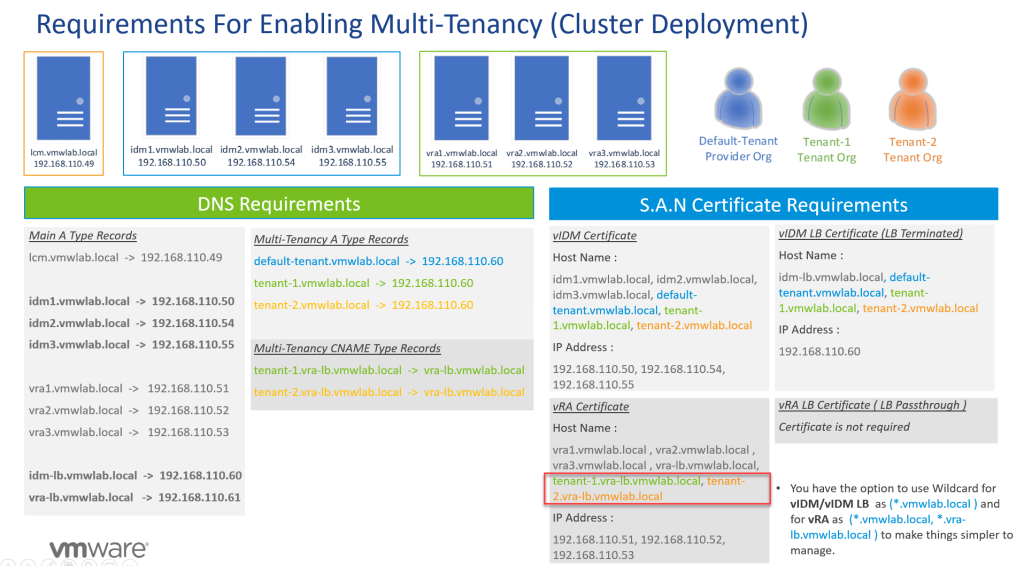Screen dimensions: 1024x566
Task: Click the green DNS Requirements header
Action: [279, 204]
